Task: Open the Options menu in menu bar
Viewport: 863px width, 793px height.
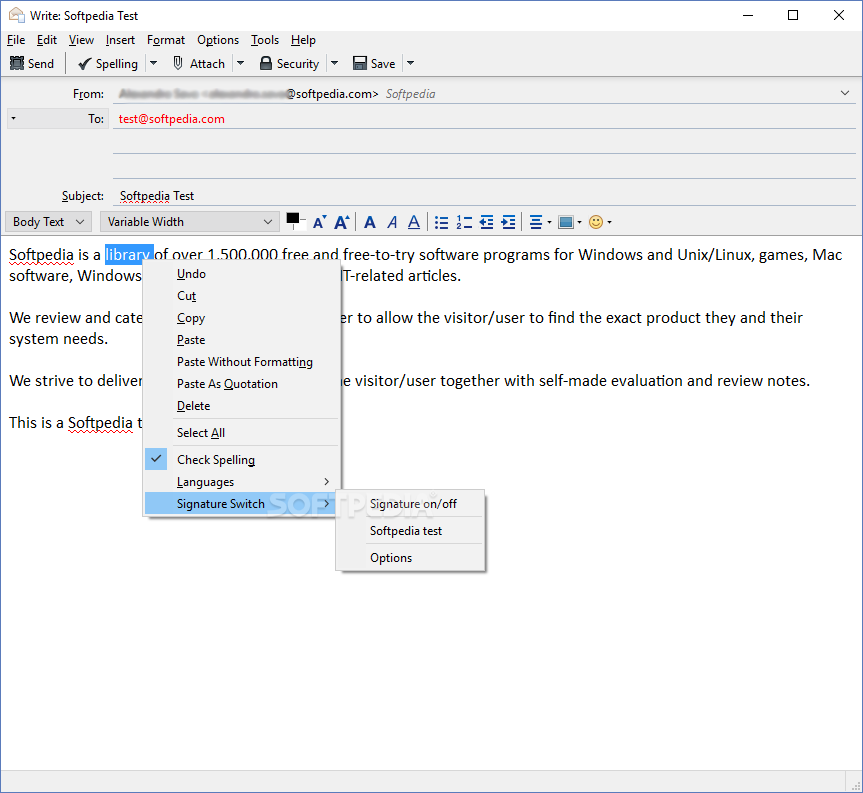Action: (x=218, y=40)
